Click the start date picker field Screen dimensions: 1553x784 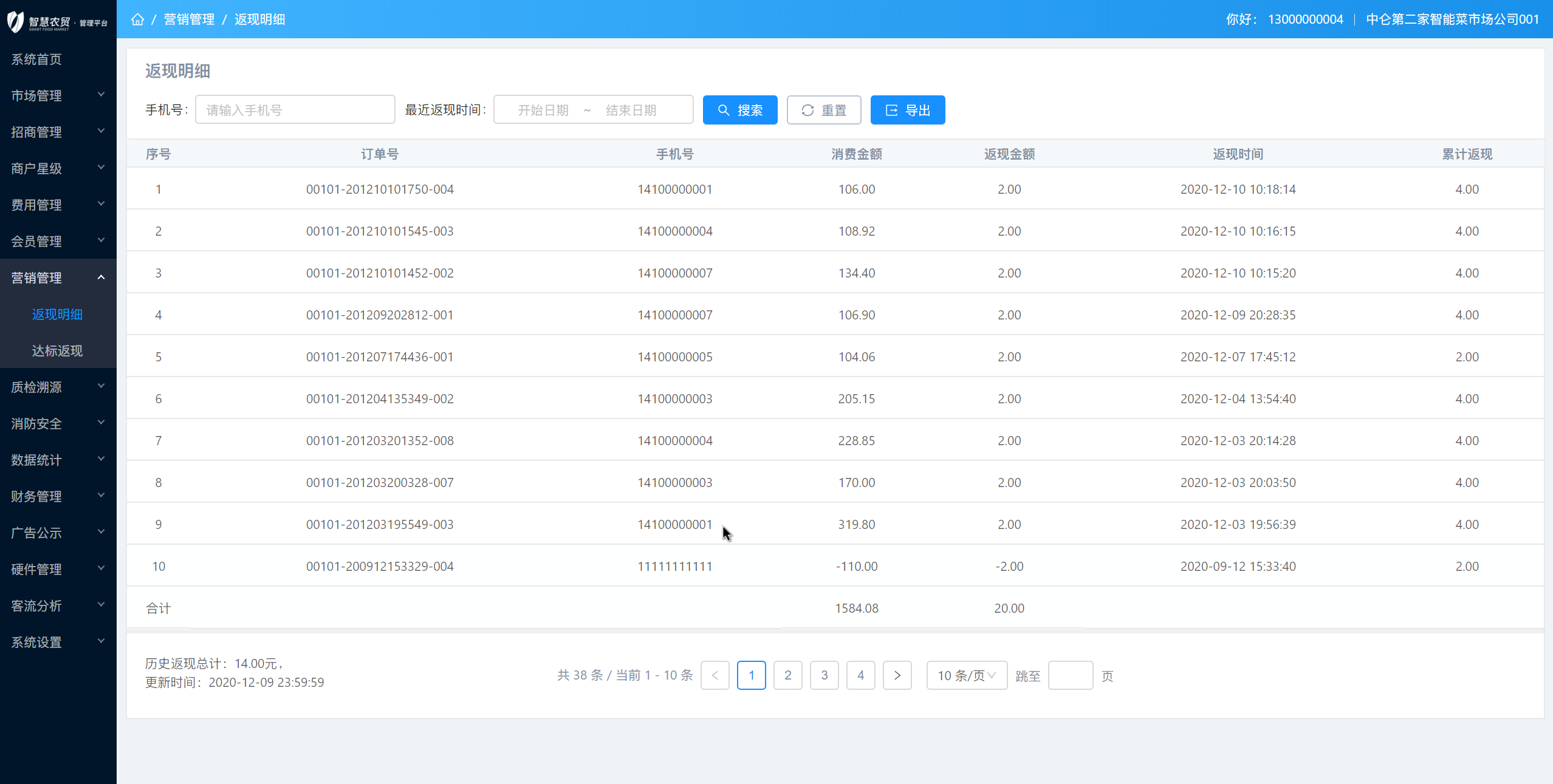tap(543, 110)
